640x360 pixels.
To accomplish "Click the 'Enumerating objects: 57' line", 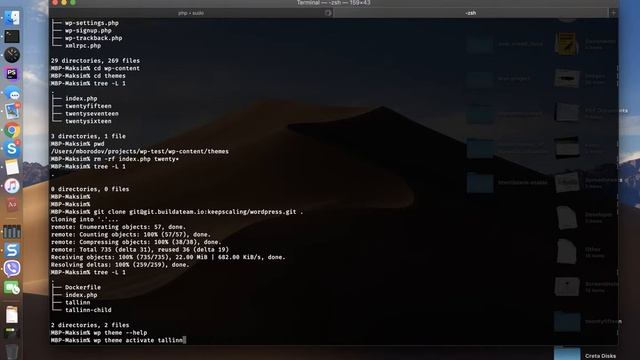I will coord(118,227).
